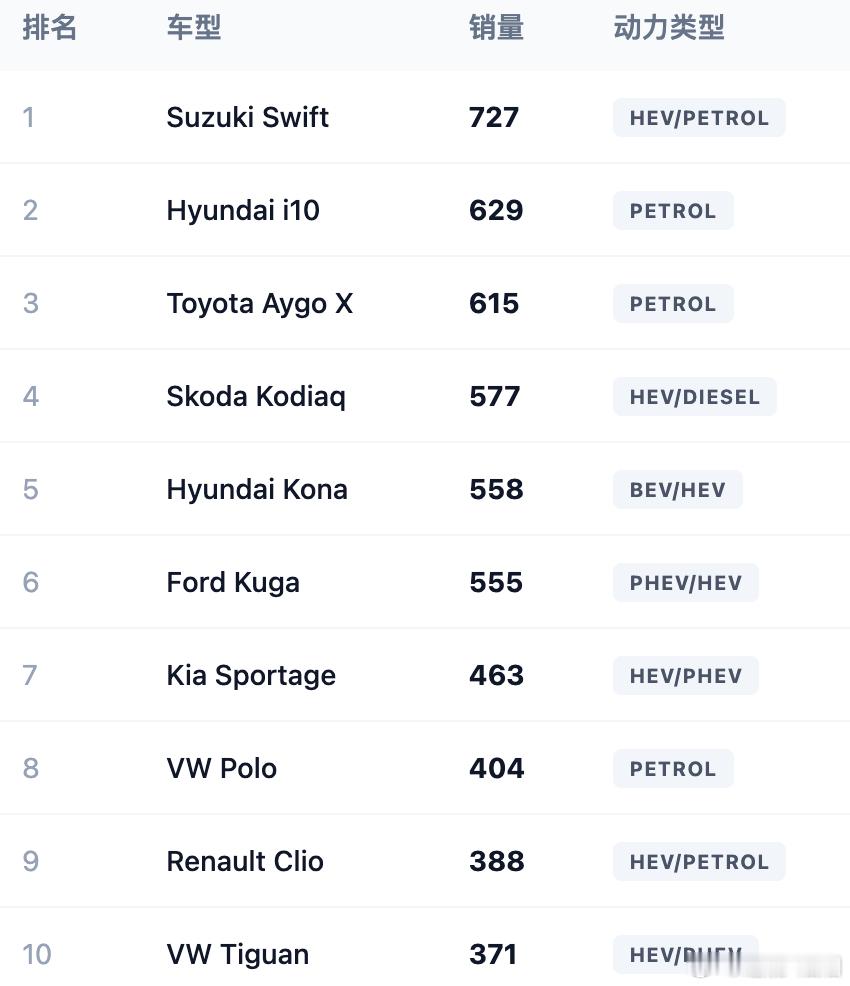This screenshot has width=850, height=986.
Task: Click the 排名 column header
Action: (x=49, y=28)
